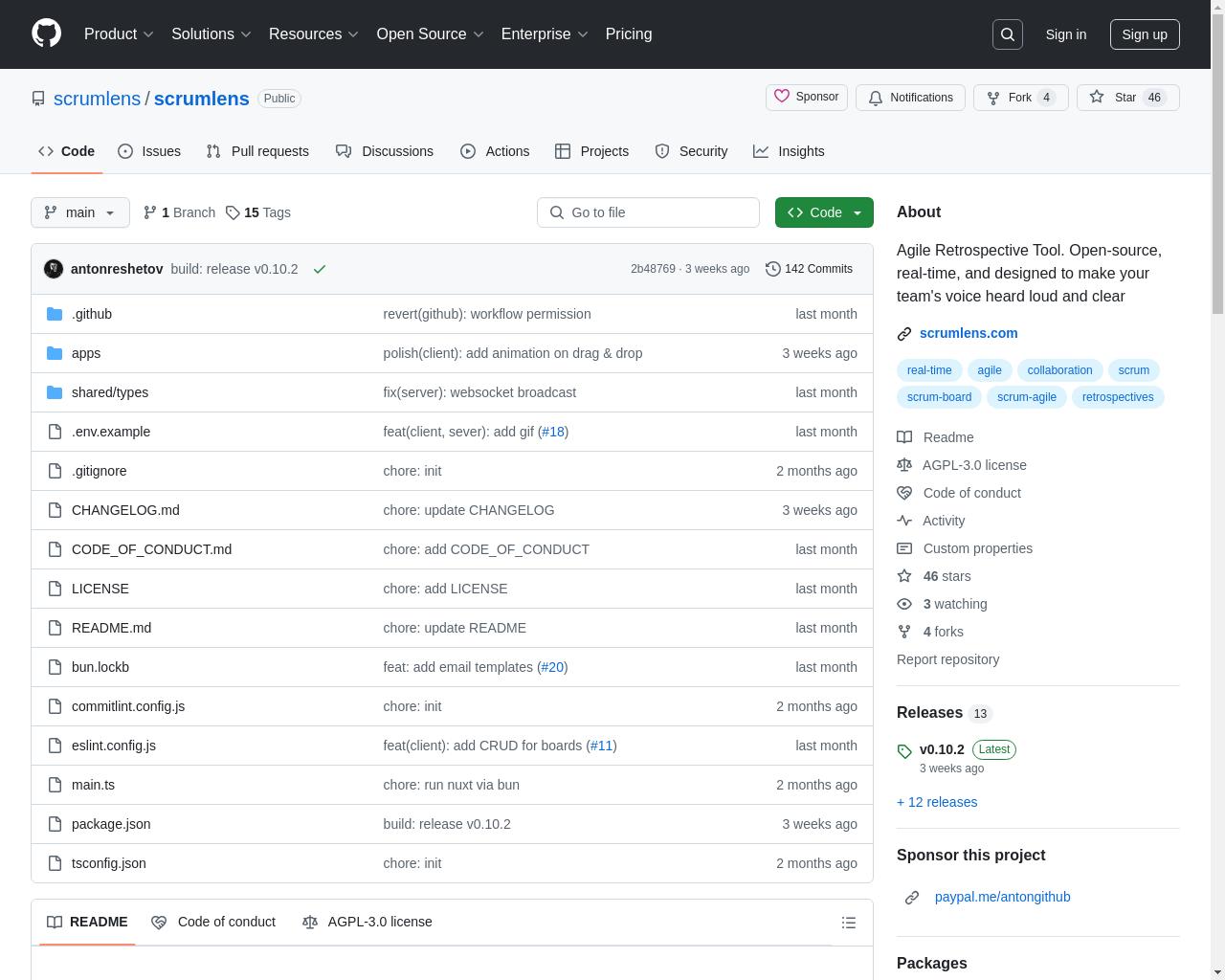Image resolution: width=1225 pixels, height=980 pixels.
Task: Click the Sign in link
Action: [1066, 34]
